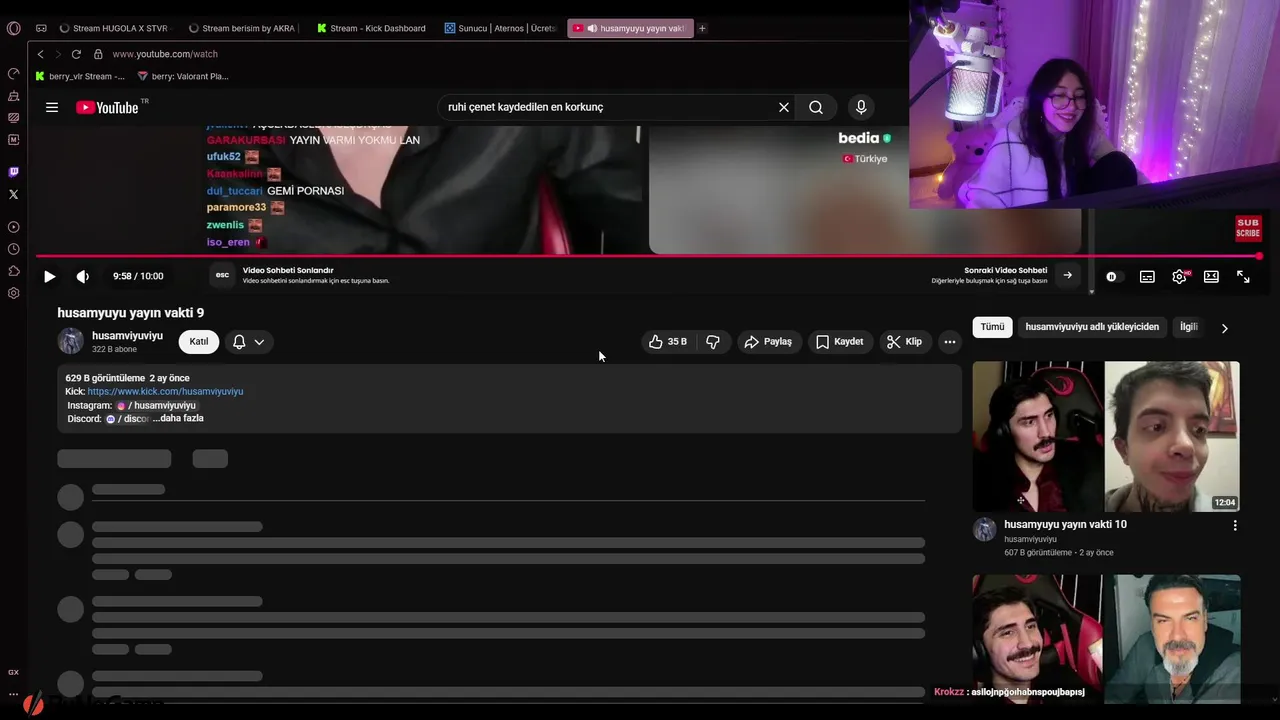Exit full screen mode

1243,277
